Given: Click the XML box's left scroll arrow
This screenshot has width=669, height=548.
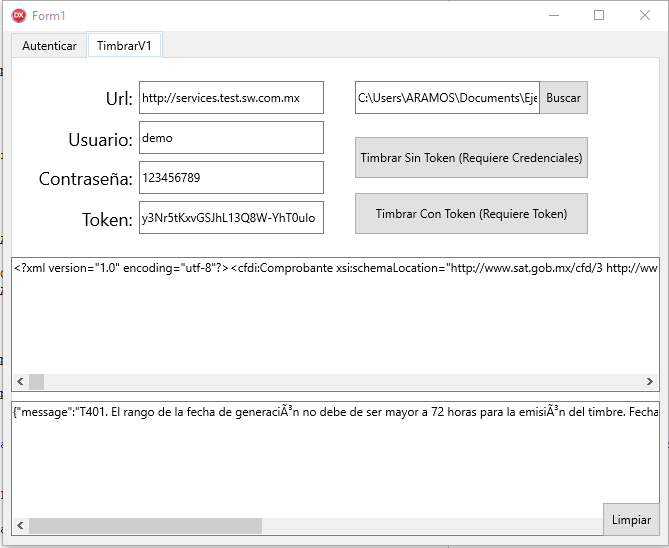Looking at the screenshot, I should click(x=20, y=382).
